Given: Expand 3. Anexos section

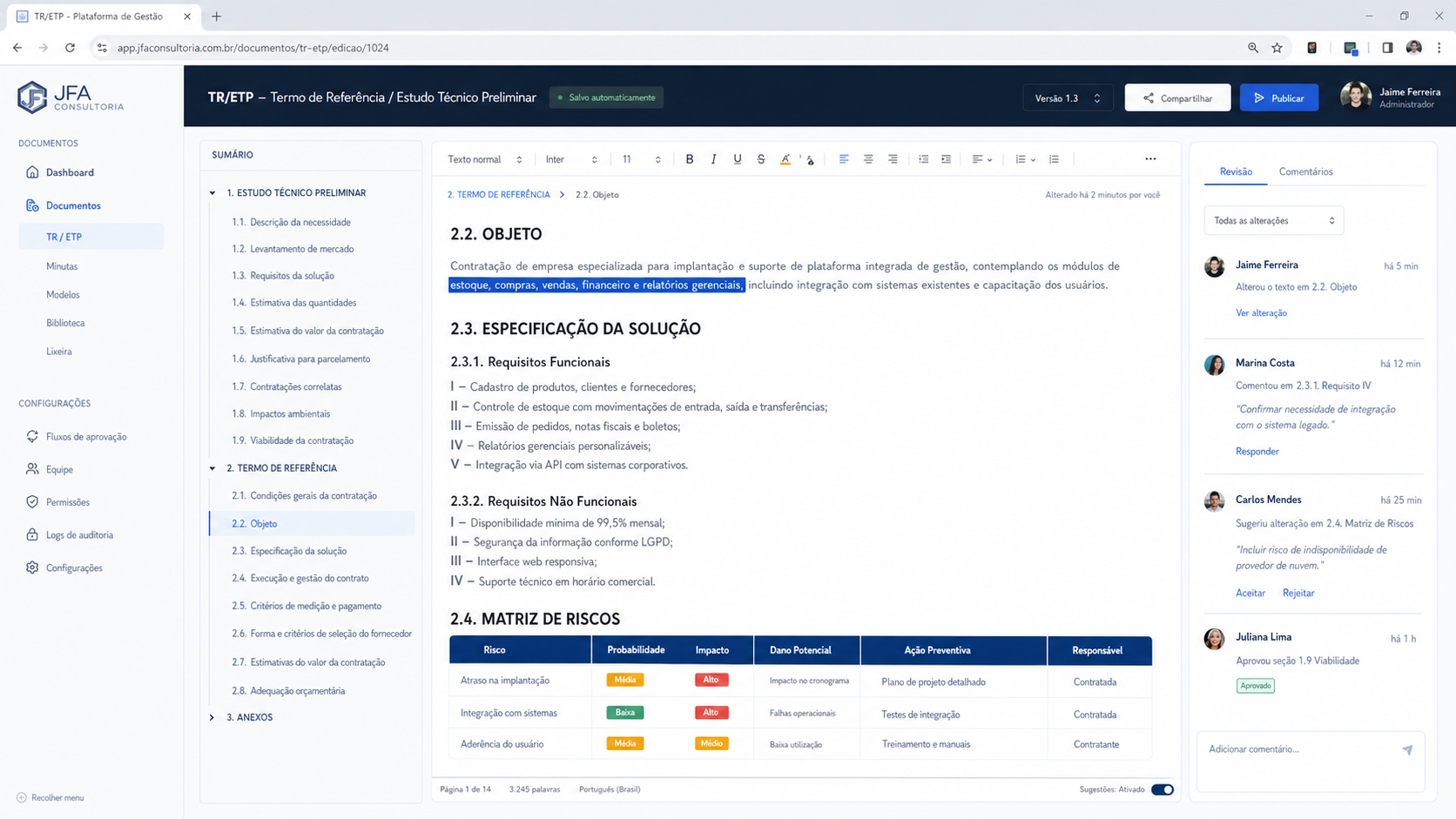Looking at the screenshot, I should [212, 717].
